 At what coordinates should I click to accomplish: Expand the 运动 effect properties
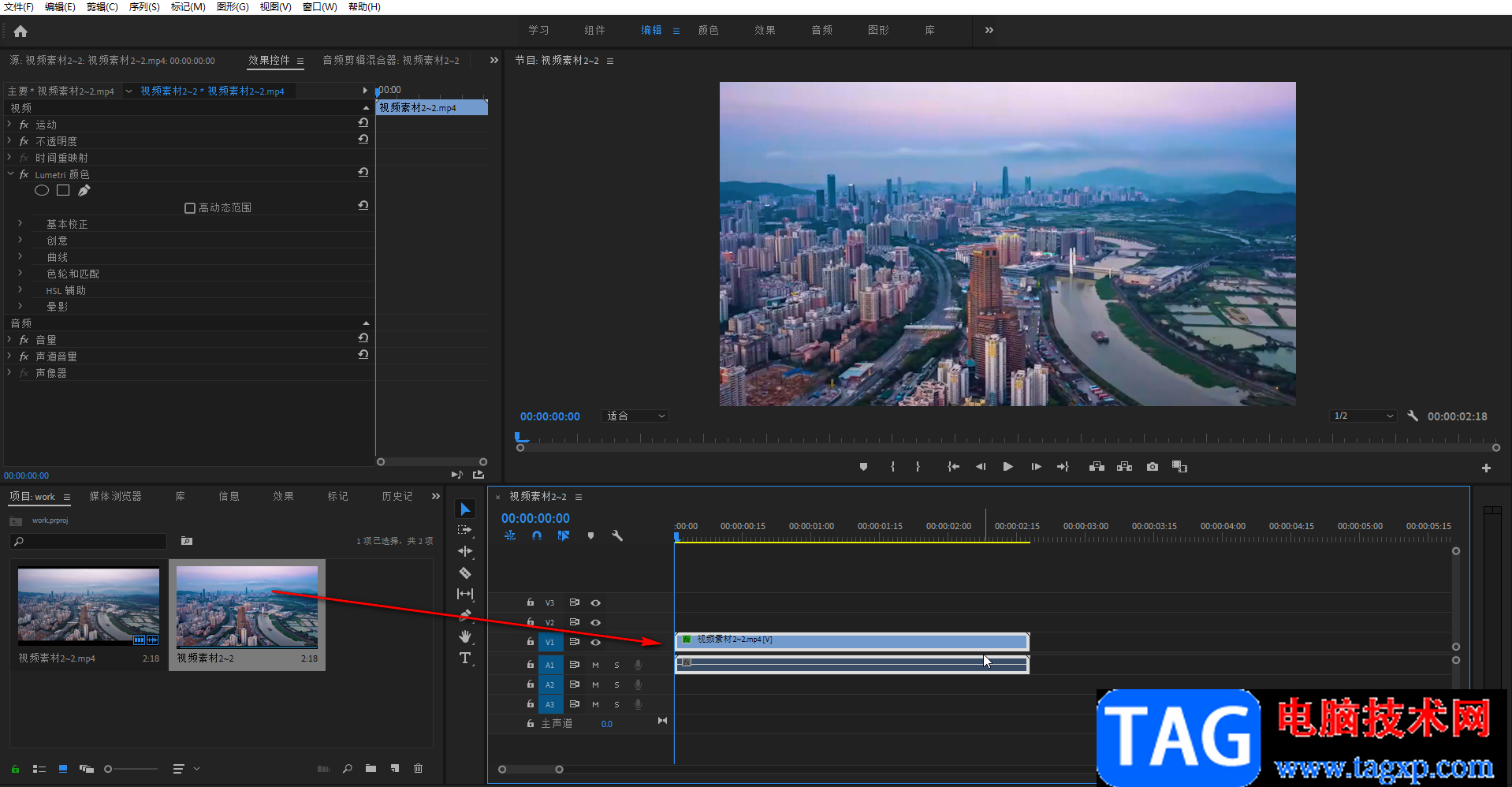(x=9, y=124)
